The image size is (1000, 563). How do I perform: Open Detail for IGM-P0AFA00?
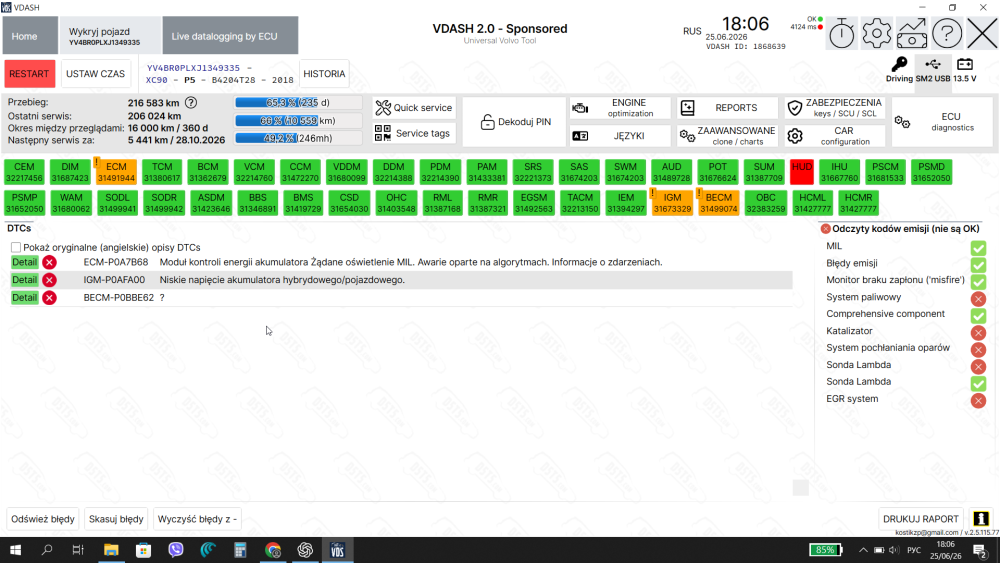point(24,280)
